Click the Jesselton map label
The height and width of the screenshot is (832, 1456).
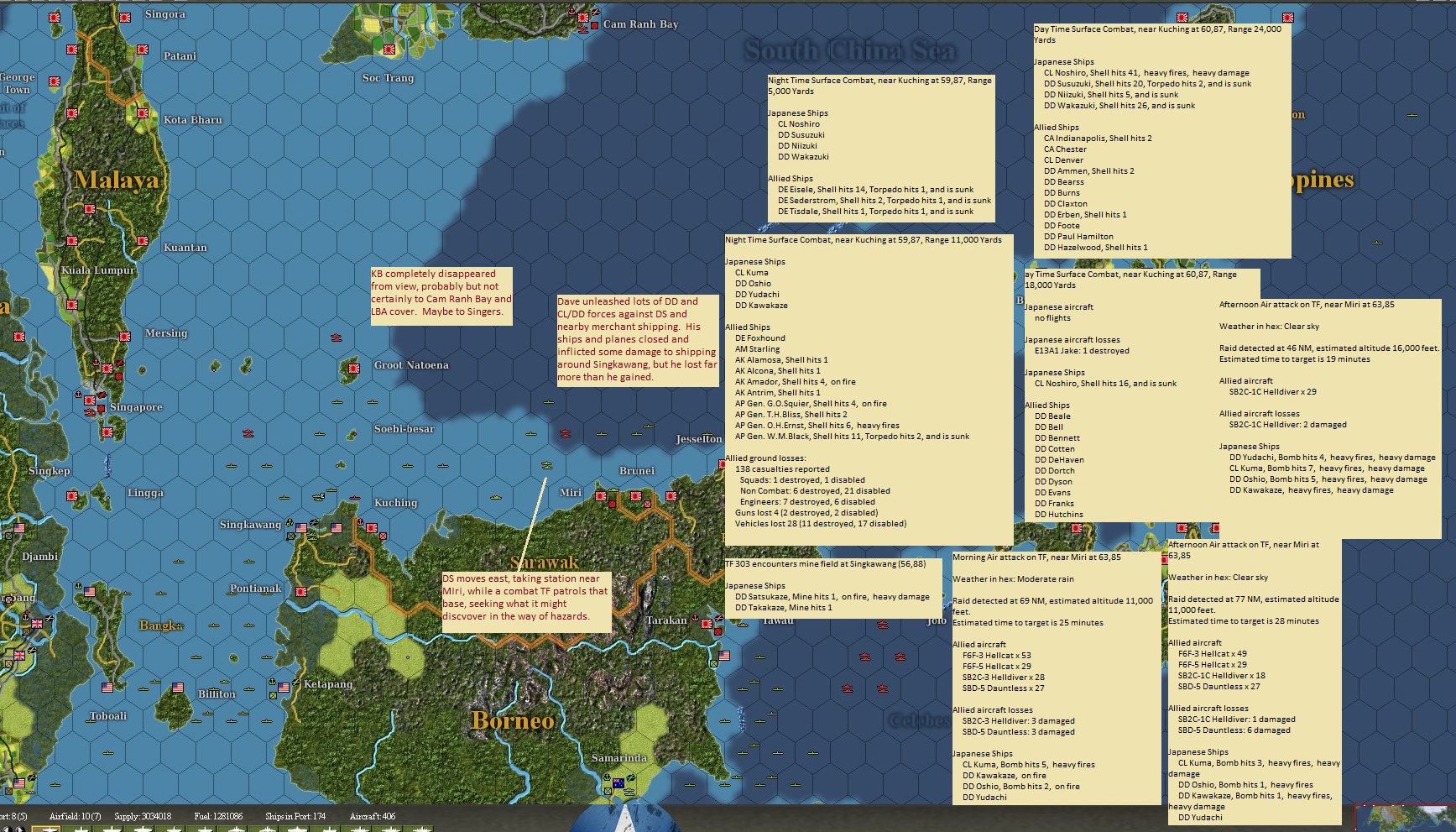click(x=699, y=439)
